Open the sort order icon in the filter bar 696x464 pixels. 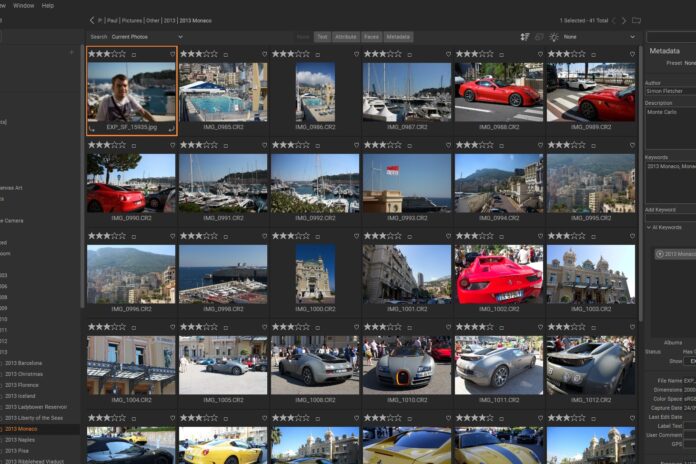(525, 37)
